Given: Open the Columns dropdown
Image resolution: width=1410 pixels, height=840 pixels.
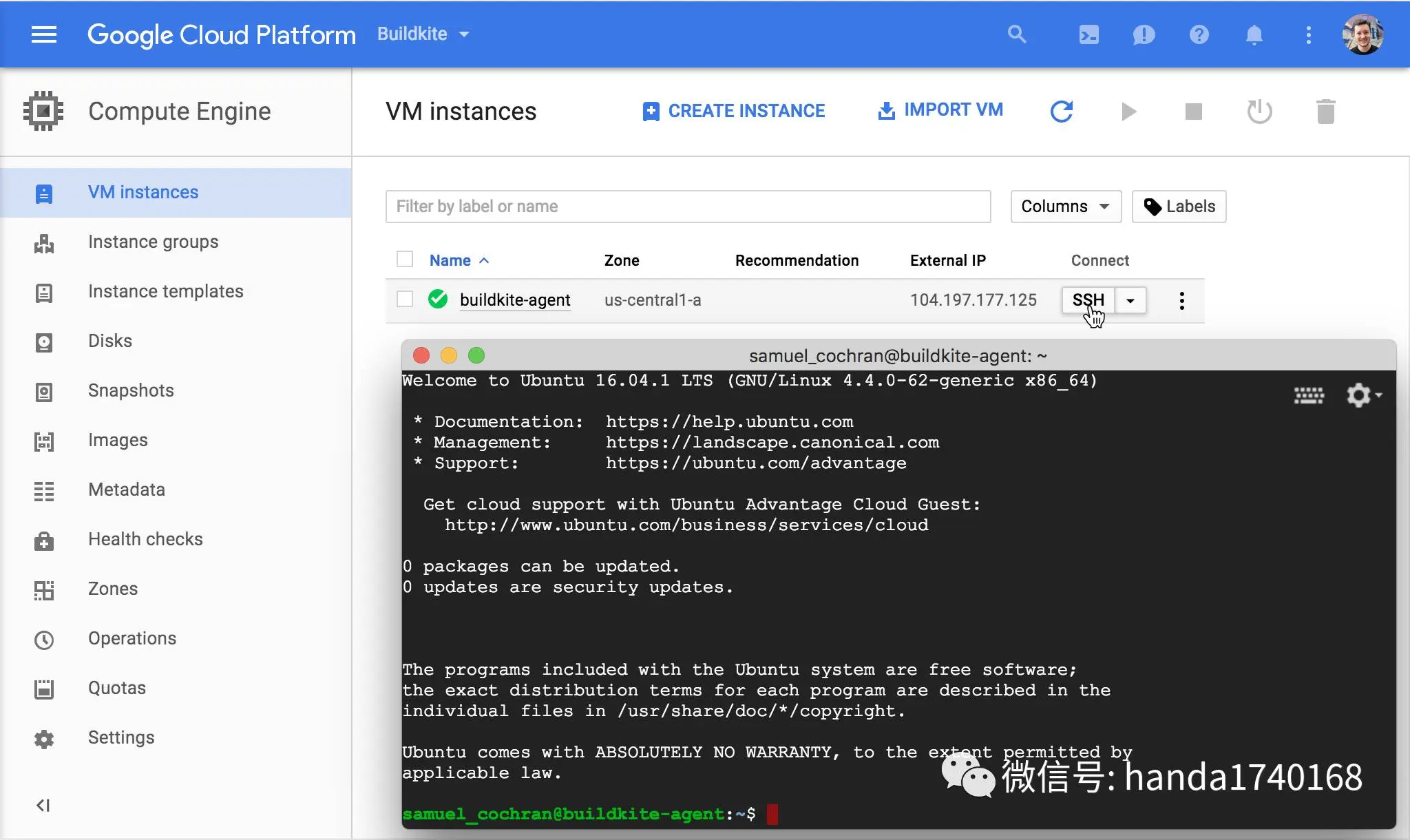Looking at the screenshot, I should [1065, 207].
